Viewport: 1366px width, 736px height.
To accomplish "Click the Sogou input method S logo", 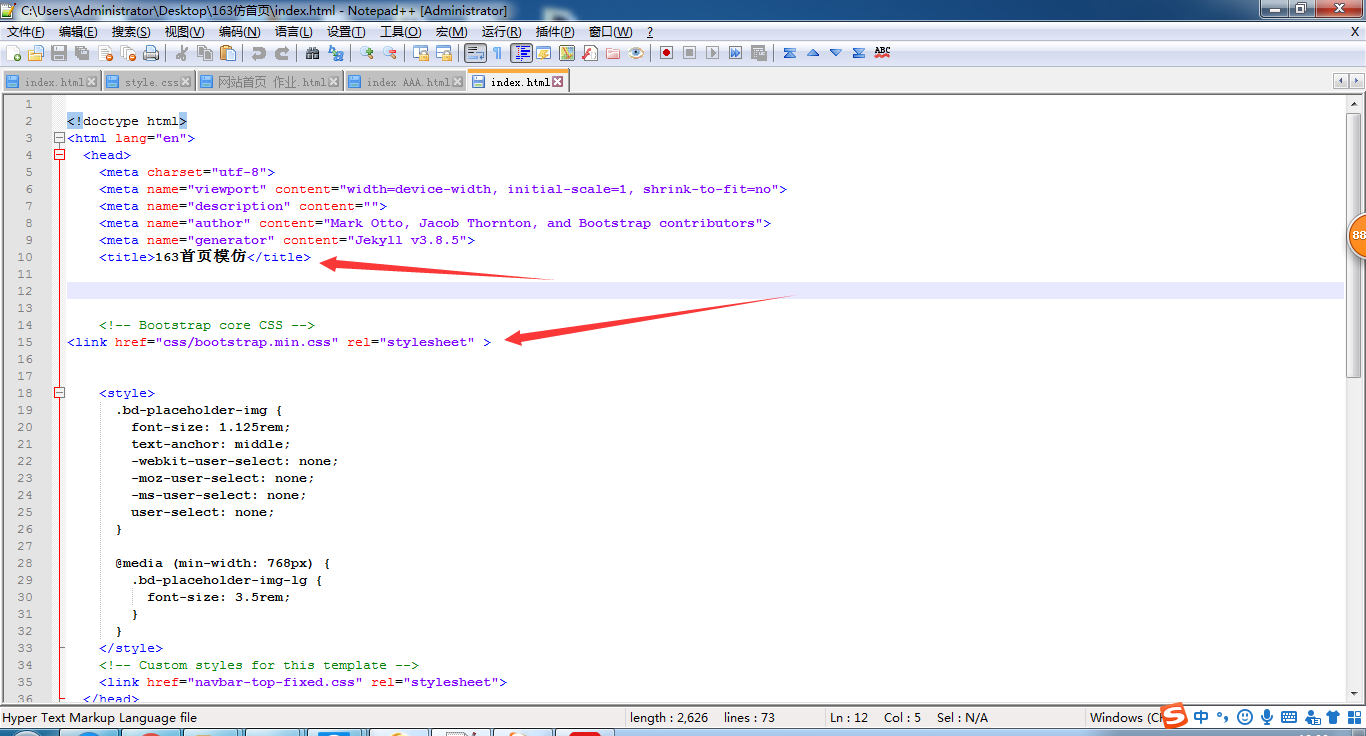I will point(1174,716).
